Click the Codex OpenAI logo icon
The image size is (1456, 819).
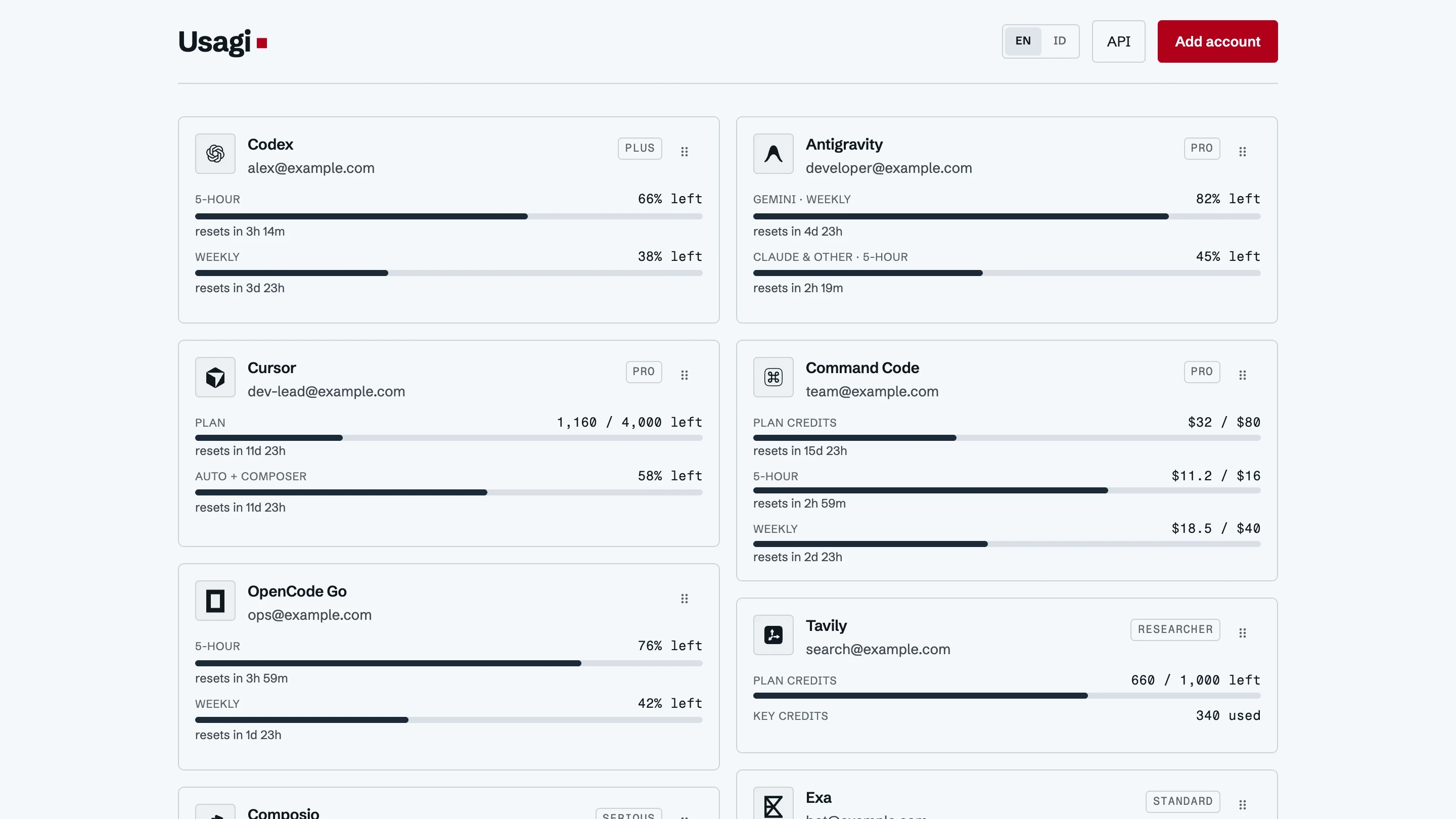[215, 153]
